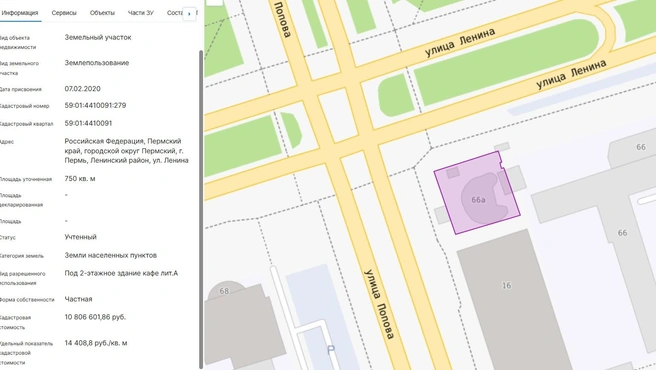
Task: Click the cadastral value 10 806 601,86 руб.
Action: (95, 317)
